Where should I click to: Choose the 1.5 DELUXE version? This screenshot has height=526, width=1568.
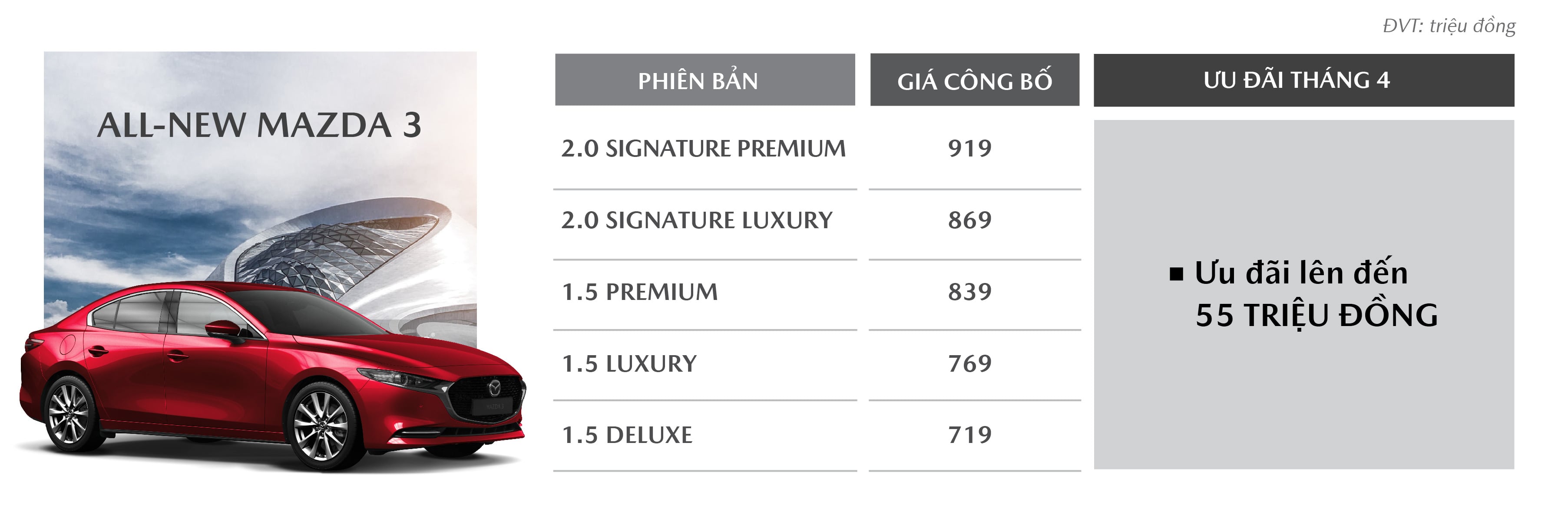626,435
